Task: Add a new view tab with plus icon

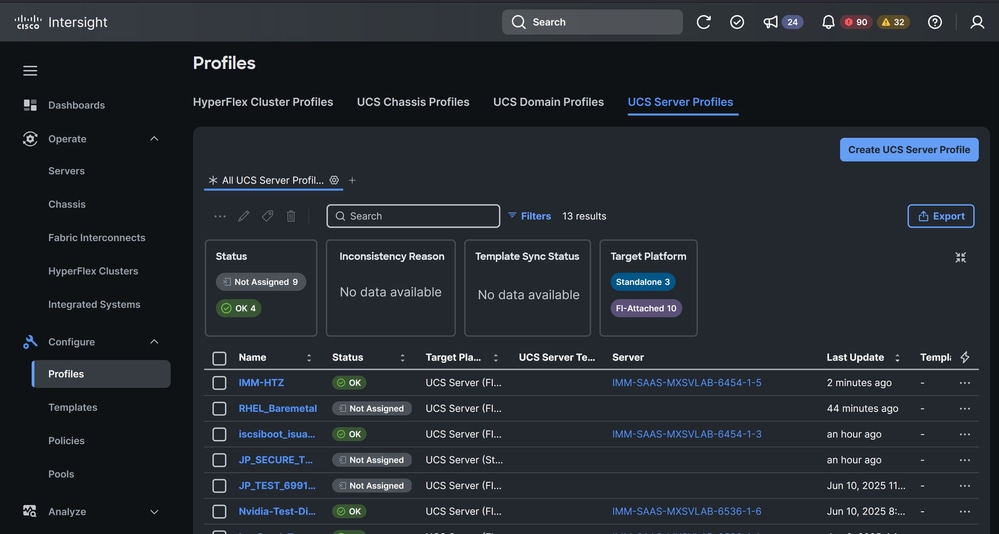Action: tap(352, 180)
